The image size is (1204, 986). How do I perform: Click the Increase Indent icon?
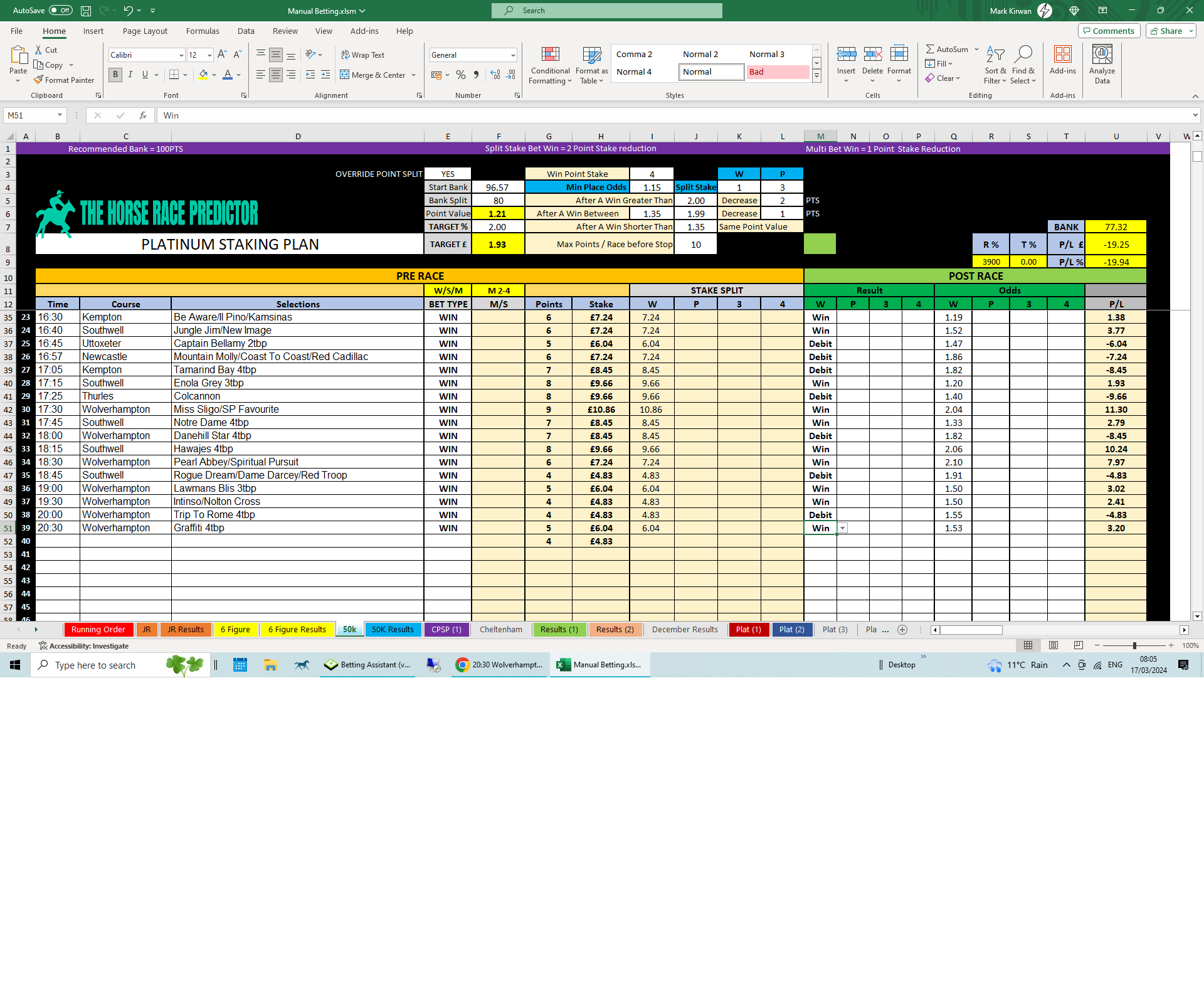[x=325, y=75]
